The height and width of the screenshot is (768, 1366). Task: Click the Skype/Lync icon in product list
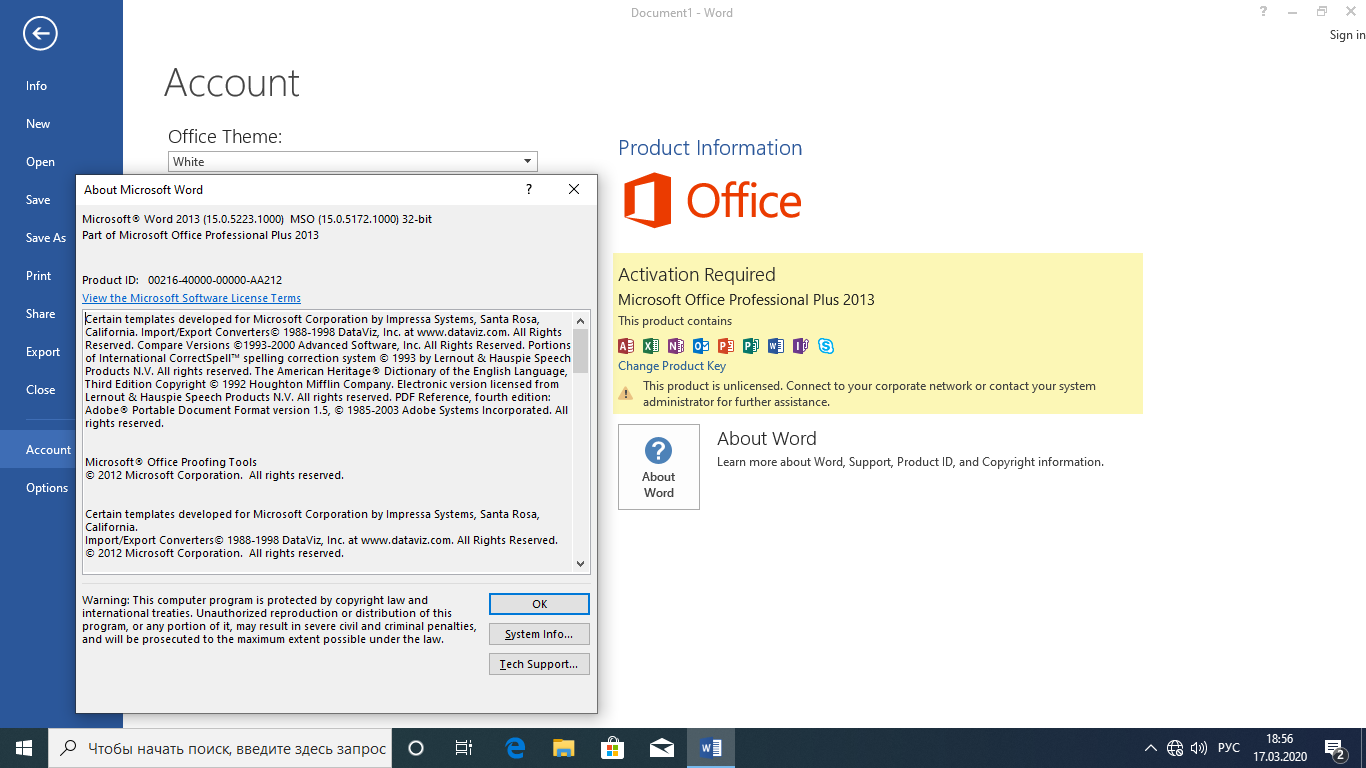pyautogui.click(x=826, y=346)
